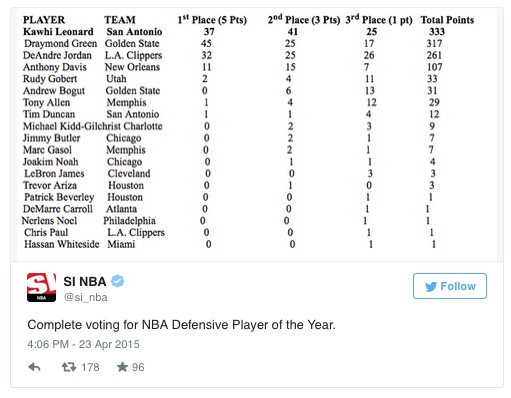Favorite the tweet with the star icon
The height and width of the screenshot is (398, 511).
(122, 367)
